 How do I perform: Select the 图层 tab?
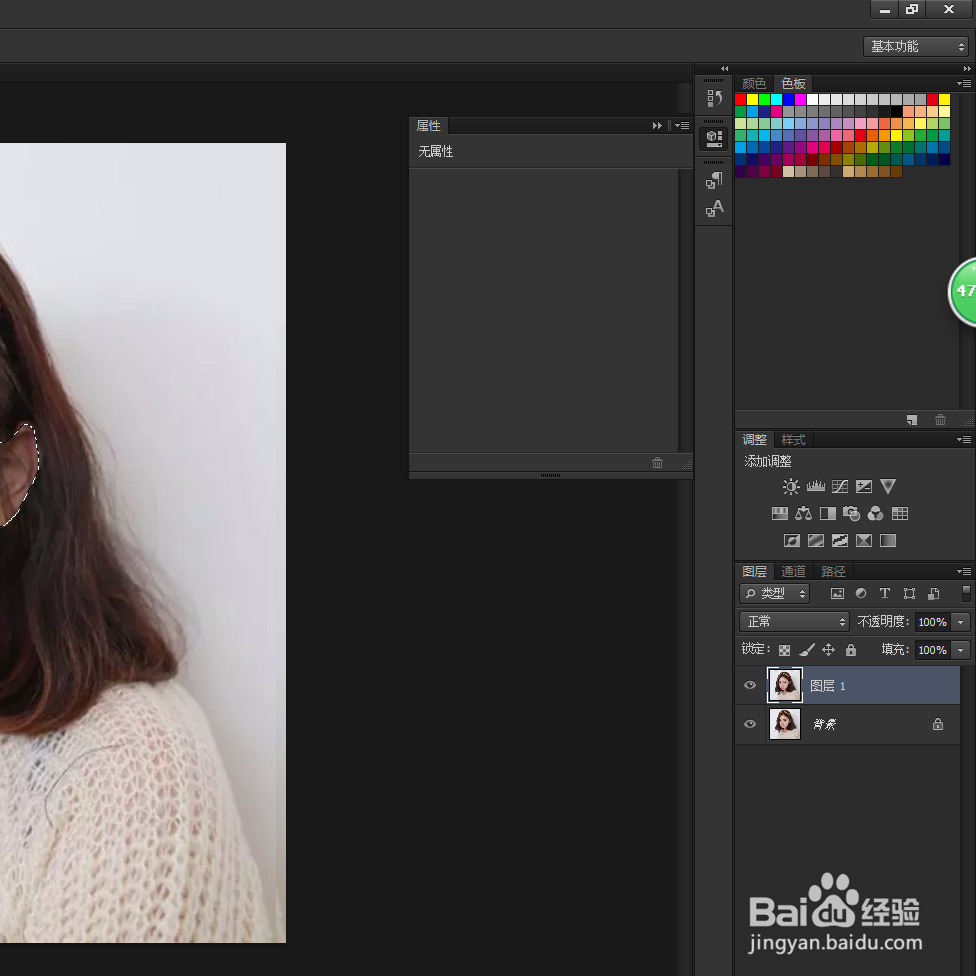[x=754, y=571]
